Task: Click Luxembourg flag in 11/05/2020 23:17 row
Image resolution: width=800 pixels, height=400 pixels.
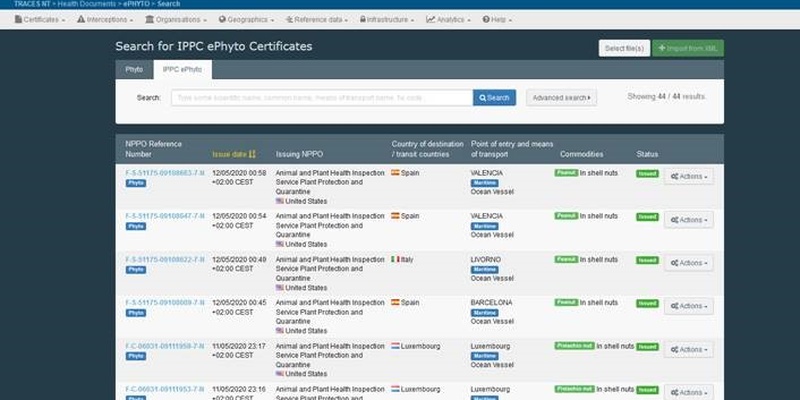Action: [395, 346]
